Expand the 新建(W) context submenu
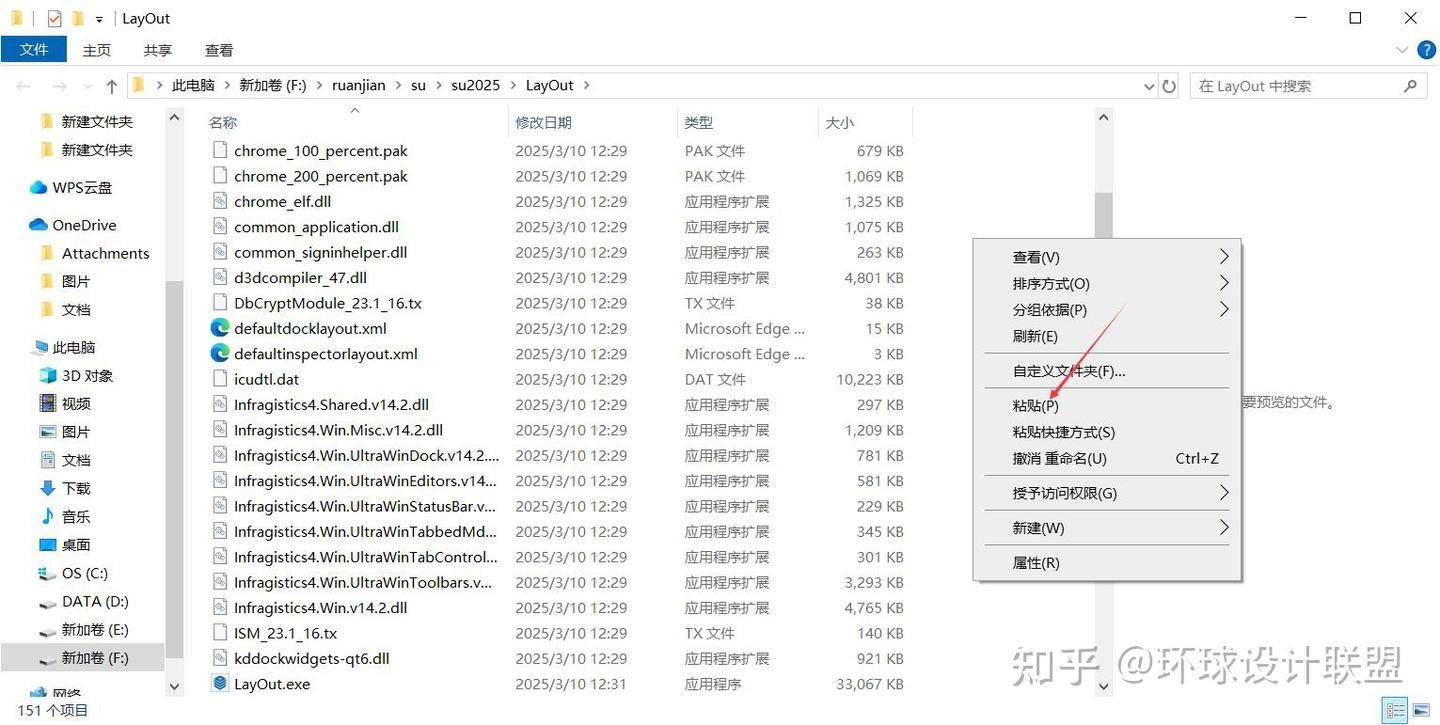The image size is (1440, 725). 1036,528
